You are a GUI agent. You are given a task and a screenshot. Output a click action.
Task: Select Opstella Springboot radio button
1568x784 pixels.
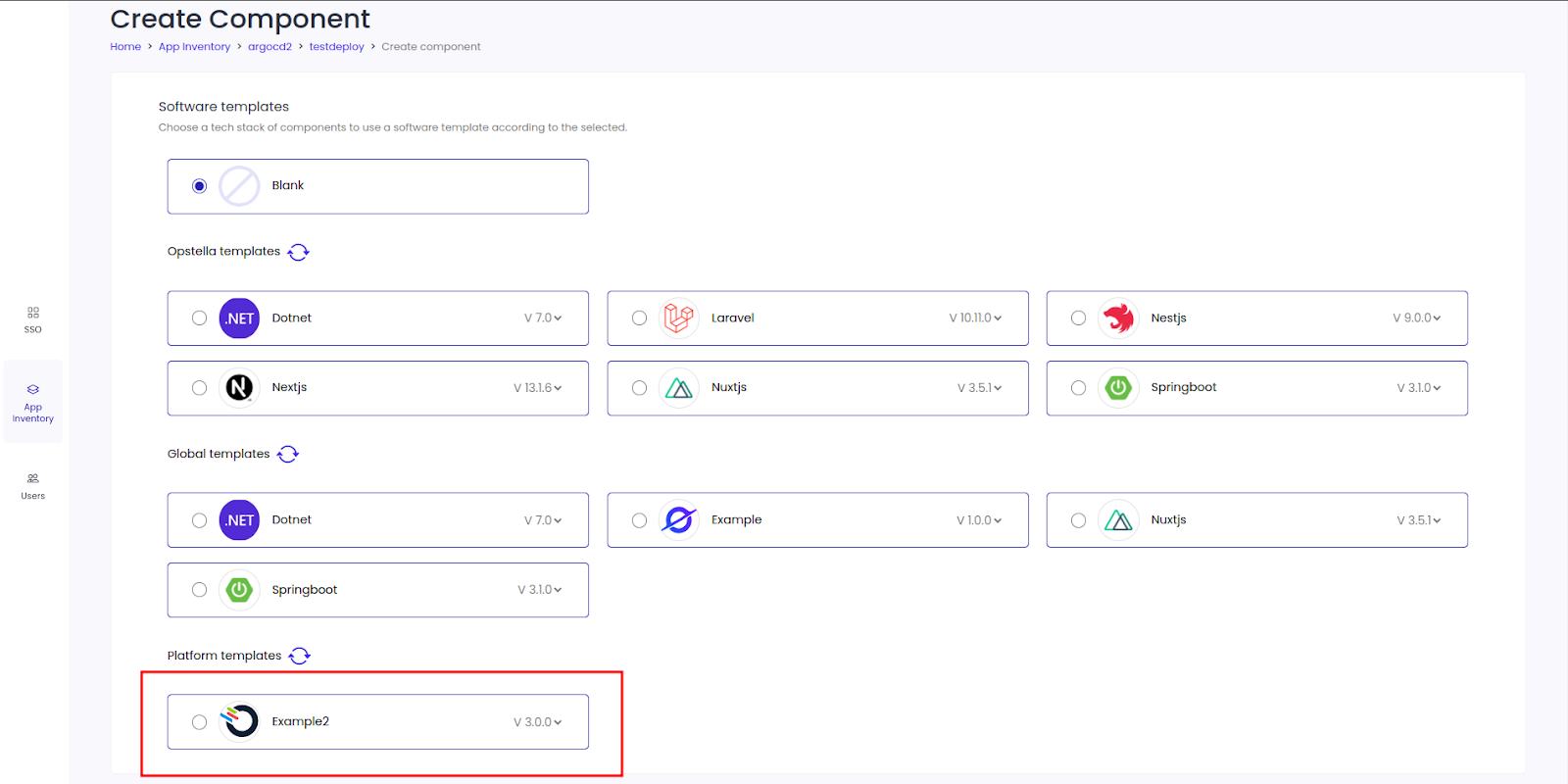pyautogui.click(x=1079, y=388)
